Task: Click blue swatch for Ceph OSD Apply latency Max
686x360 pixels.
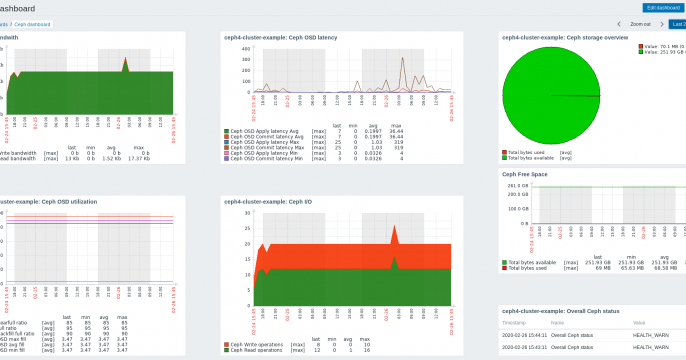Action: [227, 142]
